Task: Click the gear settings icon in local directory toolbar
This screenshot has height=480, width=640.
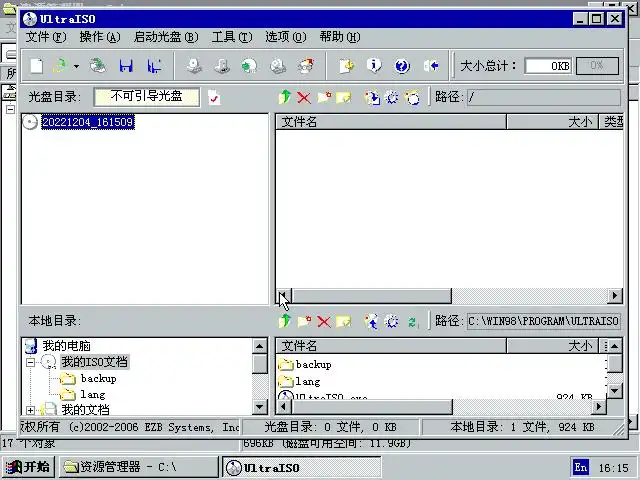Action: [391, 322]
